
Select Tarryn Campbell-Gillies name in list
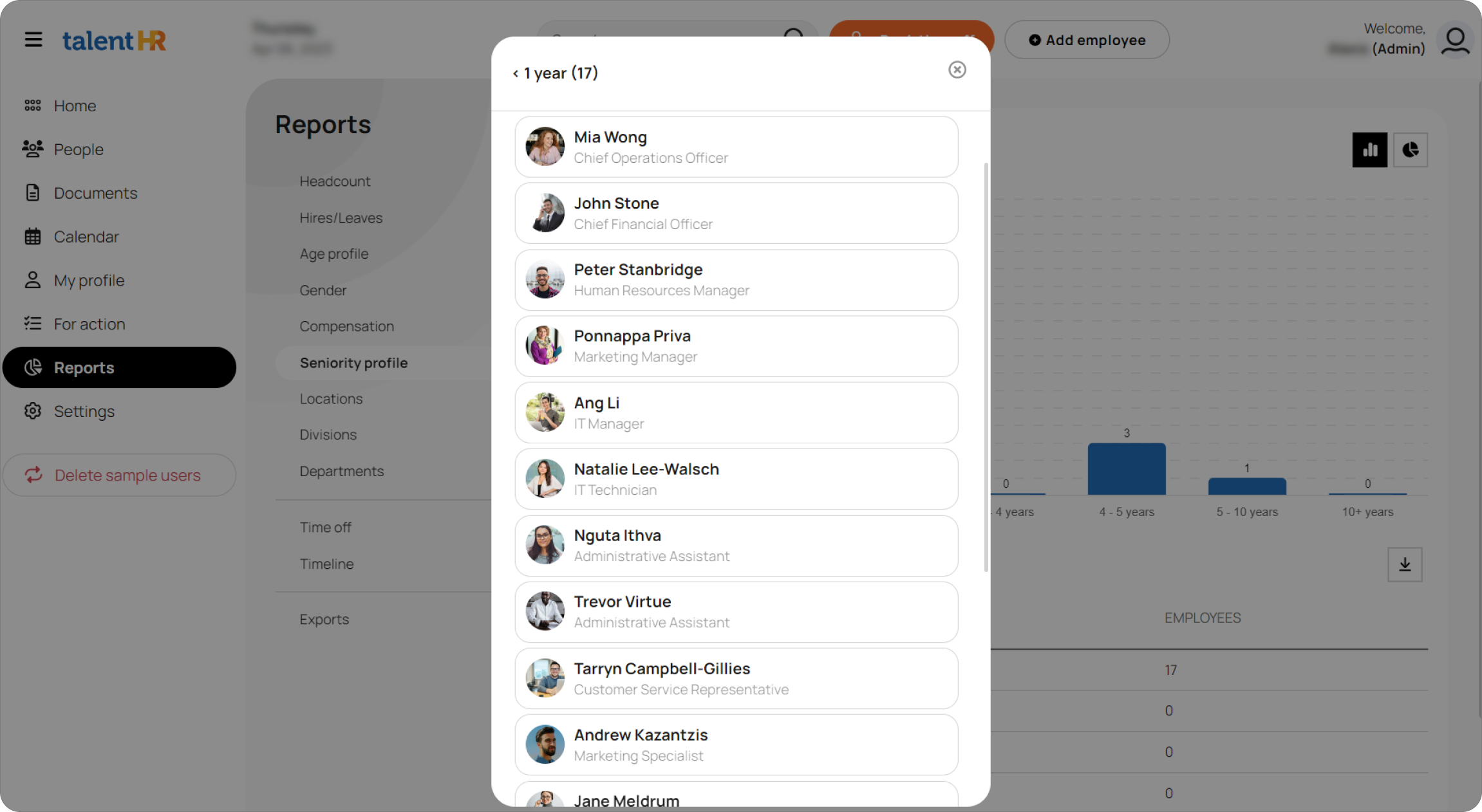pos(662,669)
